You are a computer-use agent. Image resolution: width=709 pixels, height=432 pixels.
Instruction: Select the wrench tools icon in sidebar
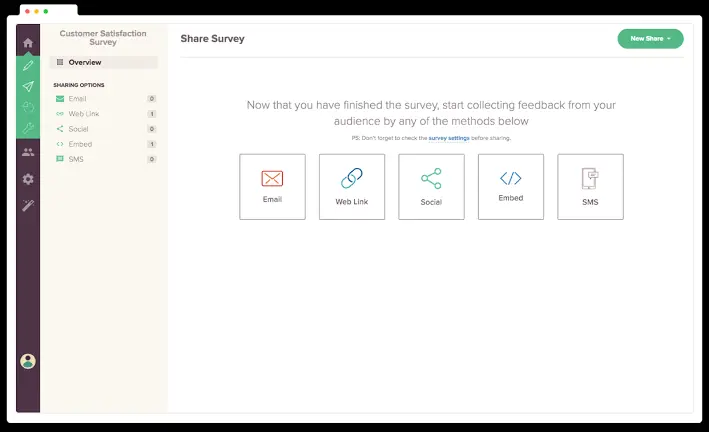click(28, 128)
